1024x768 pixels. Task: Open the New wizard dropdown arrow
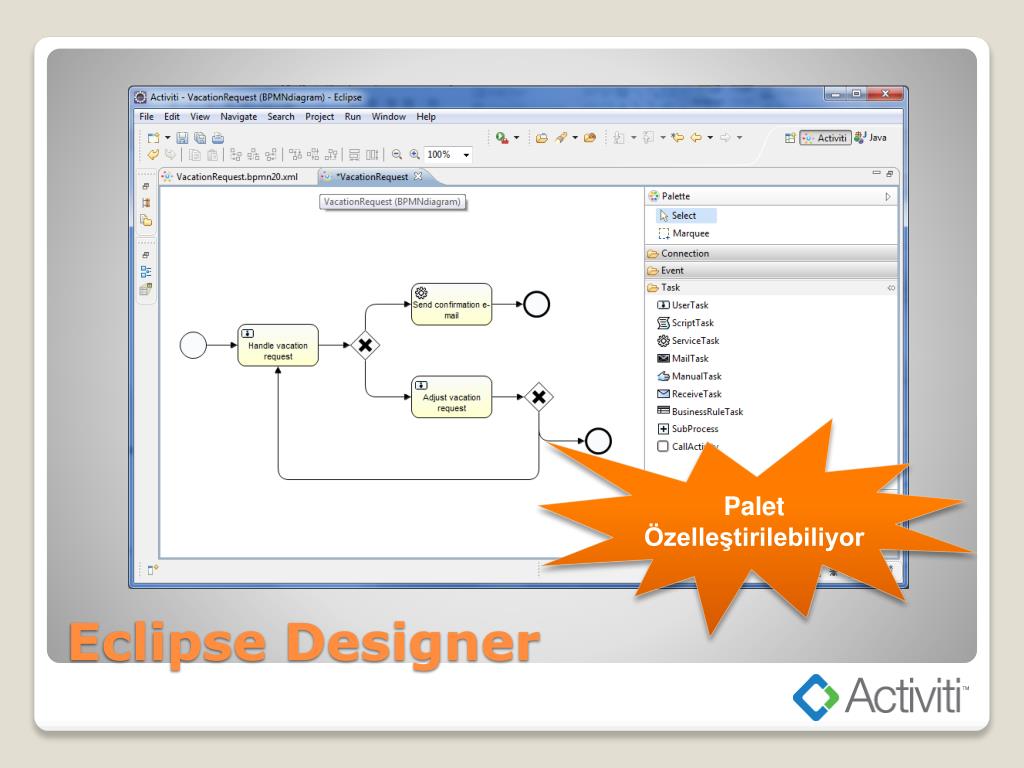coord(167,138)
